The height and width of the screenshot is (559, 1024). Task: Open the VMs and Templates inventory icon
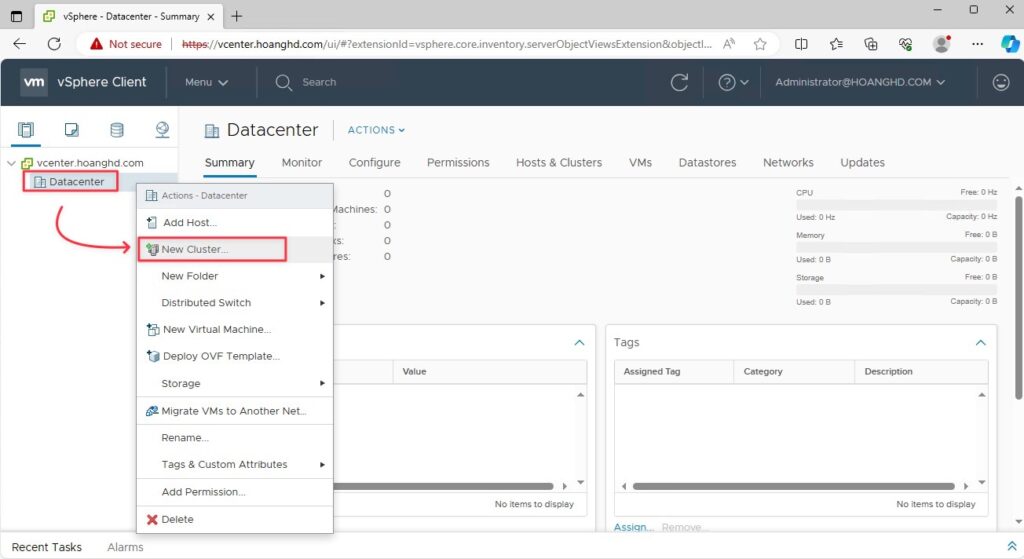(x=72, y=130)
